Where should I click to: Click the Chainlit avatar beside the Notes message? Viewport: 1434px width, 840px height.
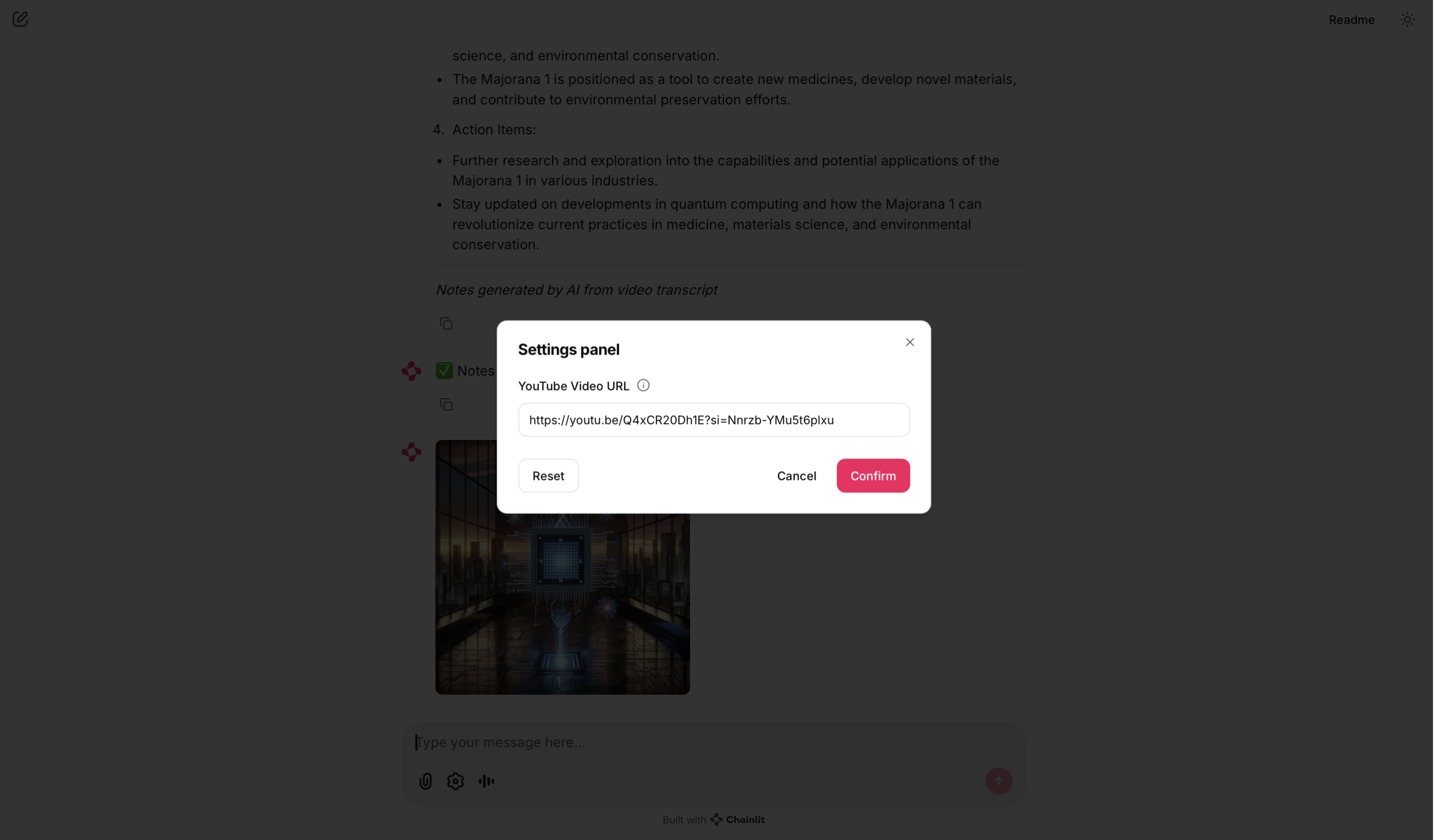click(x=412, y=371)
